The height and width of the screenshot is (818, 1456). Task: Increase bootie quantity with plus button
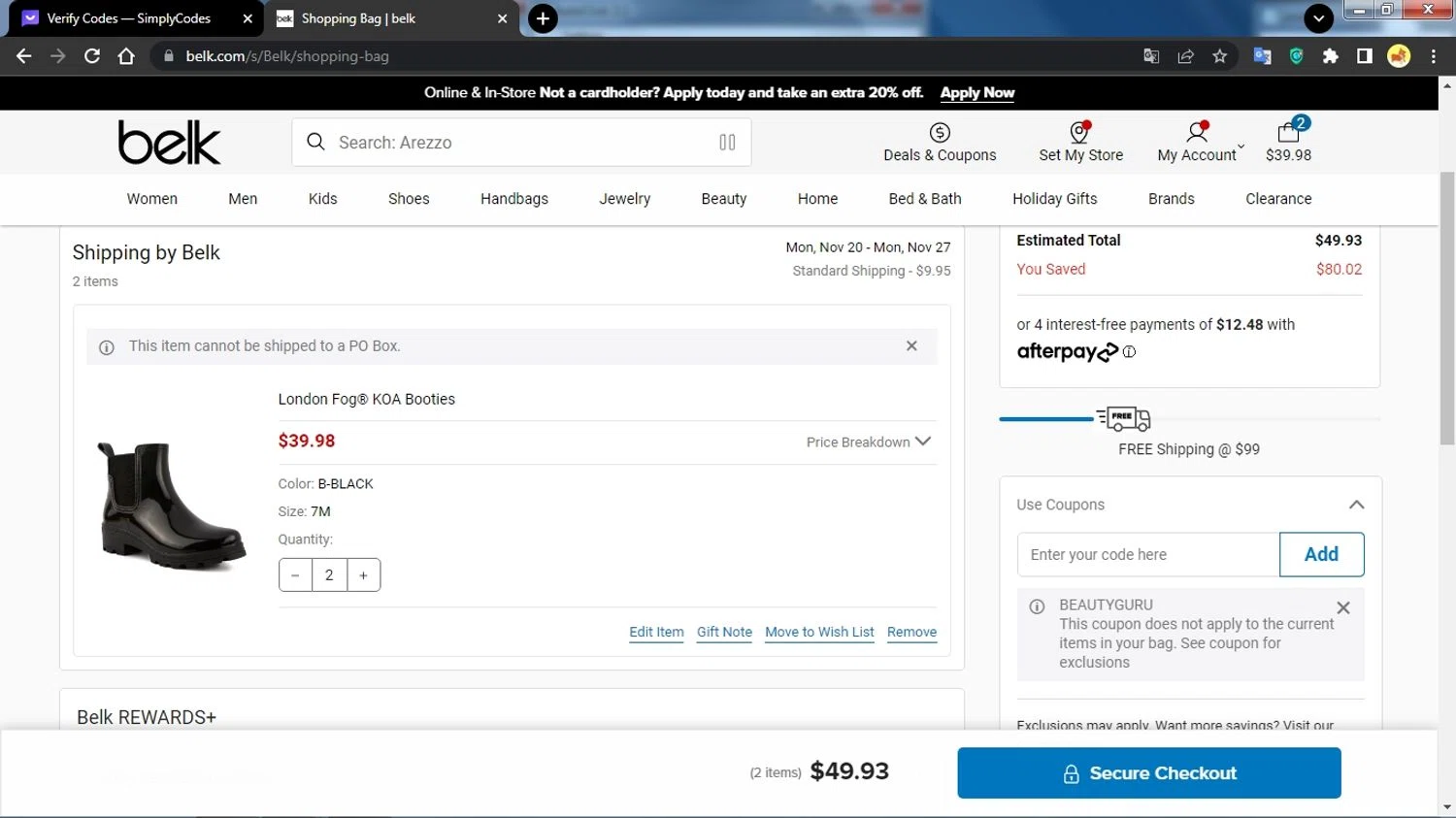363,575
